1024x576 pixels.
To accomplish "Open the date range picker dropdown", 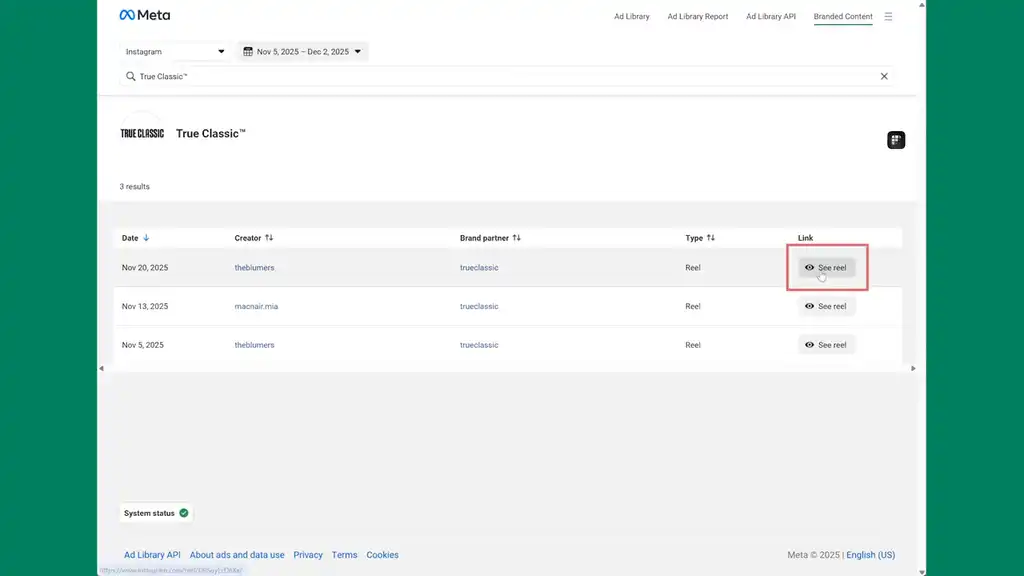I will point(303,52).
